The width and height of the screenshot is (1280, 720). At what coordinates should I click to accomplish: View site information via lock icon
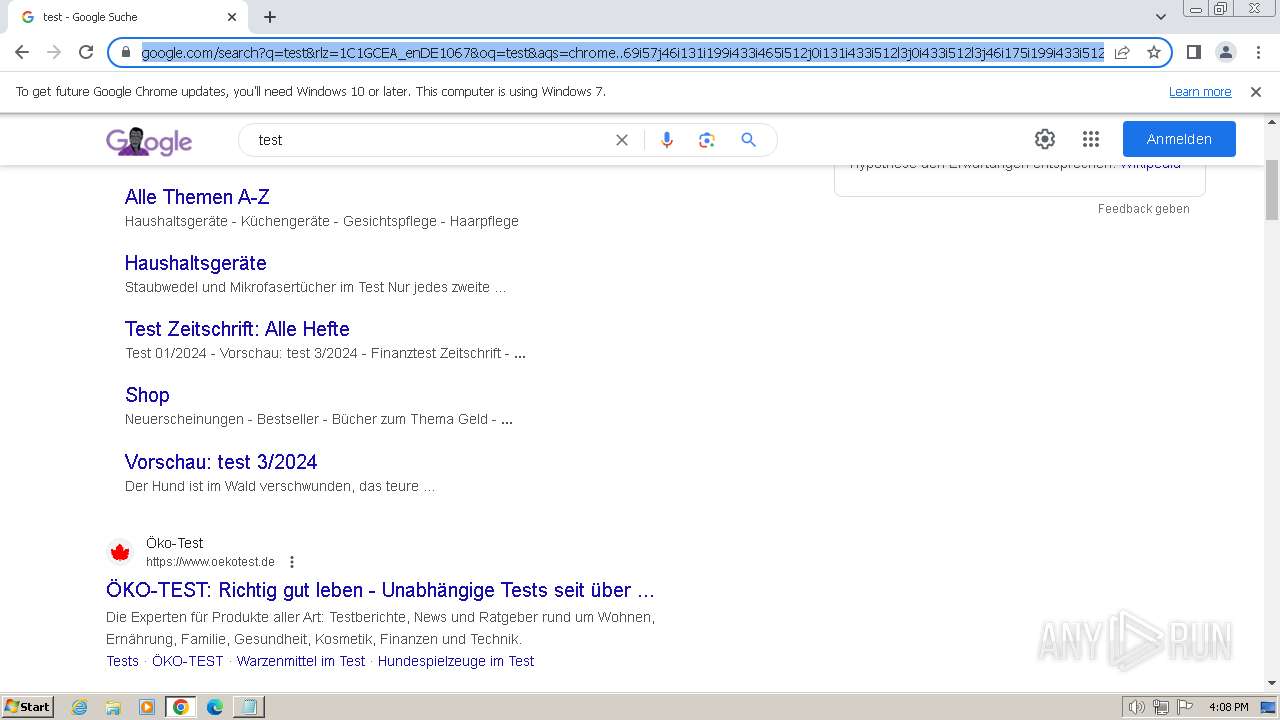(x=126, y=52)
